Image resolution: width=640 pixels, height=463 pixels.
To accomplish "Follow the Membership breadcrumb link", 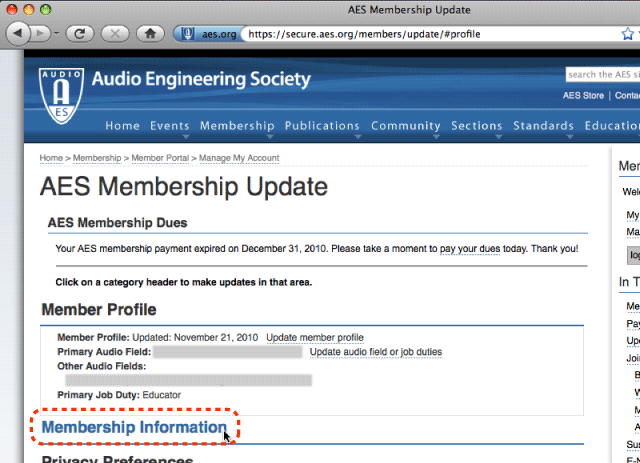I will (97, 158).
